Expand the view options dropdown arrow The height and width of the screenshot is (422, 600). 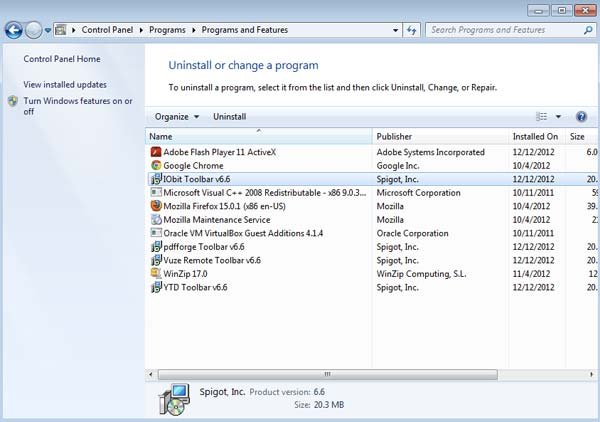click(x=558, y=117)
